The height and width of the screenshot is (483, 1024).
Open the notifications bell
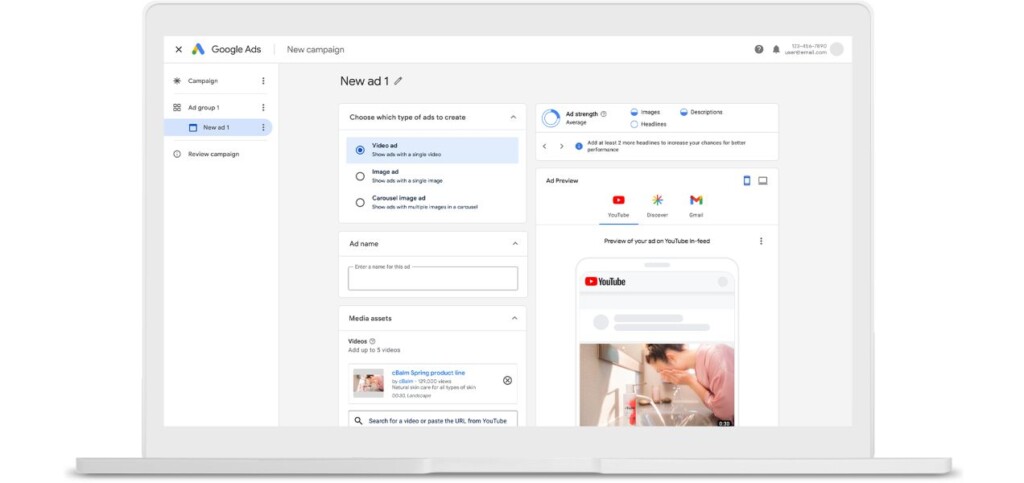coord(776,49)
